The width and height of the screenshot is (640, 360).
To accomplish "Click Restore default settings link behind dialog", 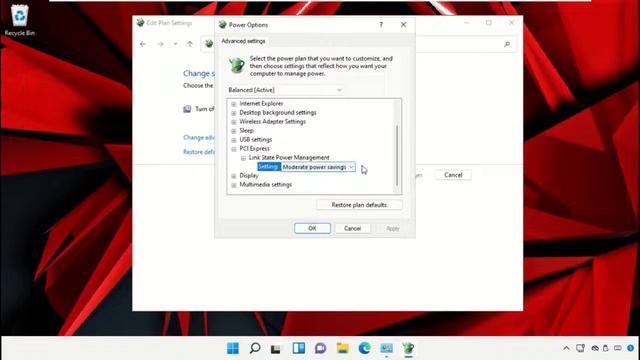I will tap(199, 152).
